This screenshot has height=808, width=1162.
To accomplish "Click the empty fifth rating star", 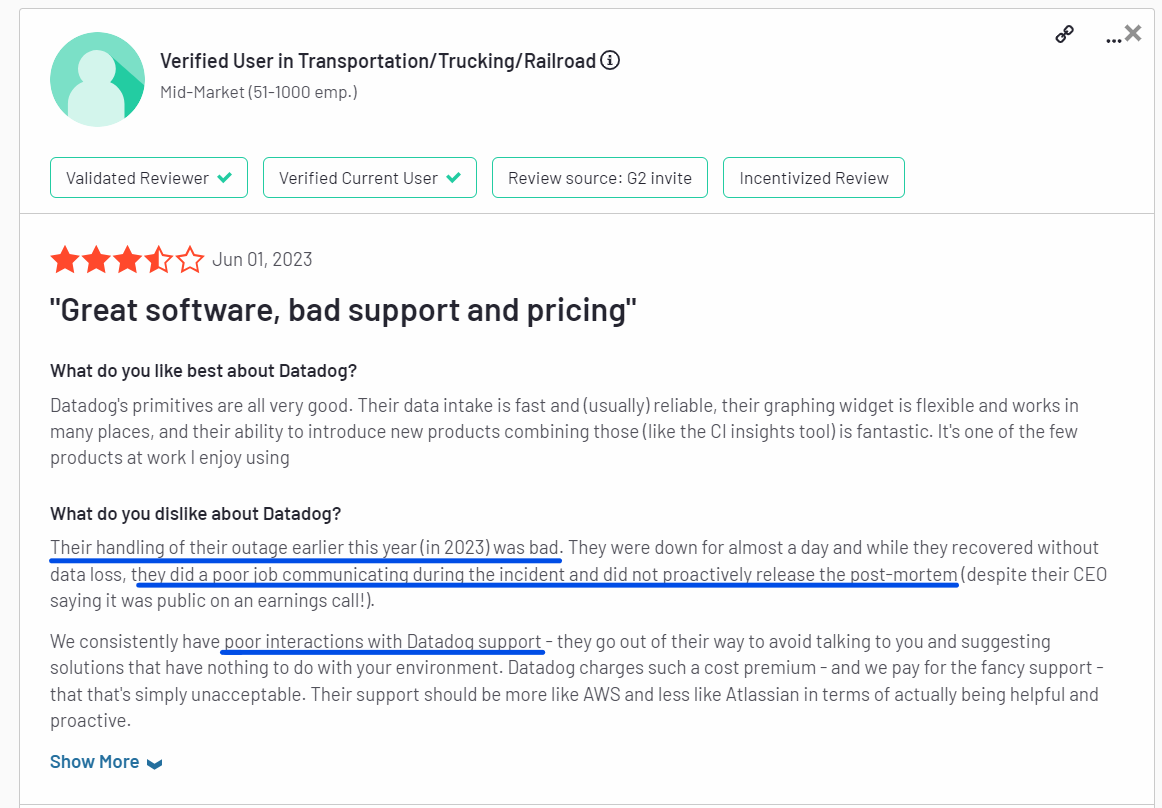I will [x=190, y=261].
